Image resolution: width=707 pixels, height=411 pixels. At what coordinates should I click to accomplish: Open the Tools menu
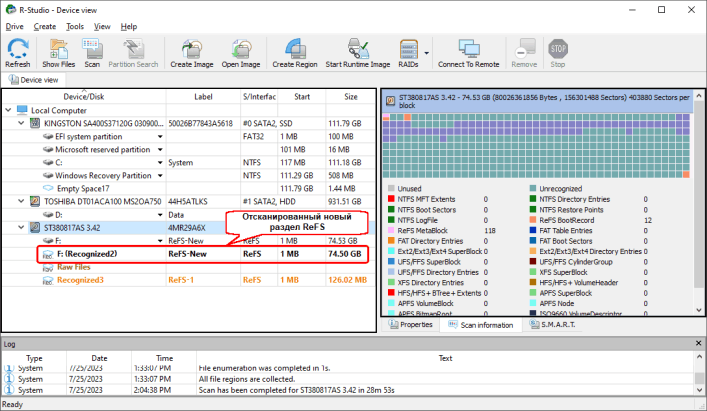coord(75,27)
